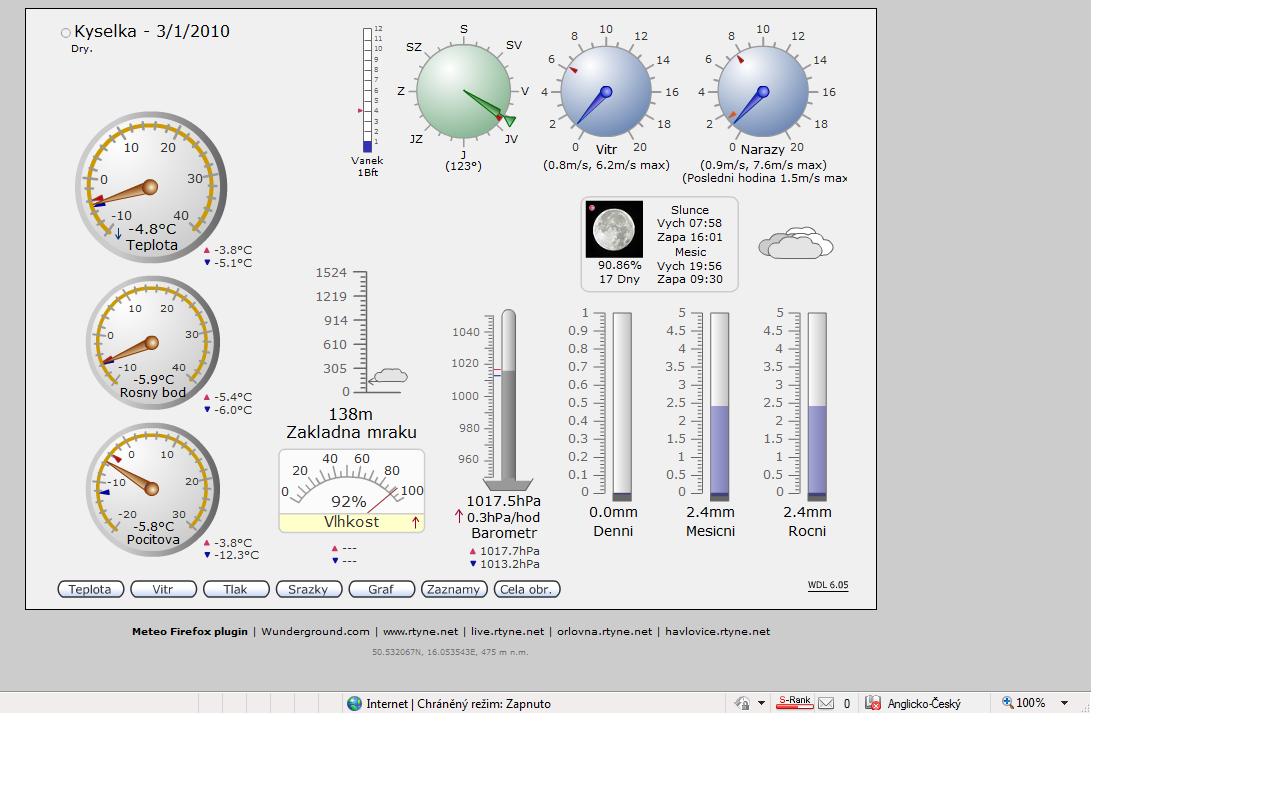This screenshot has width=1280, height=800.
Task: Follow the live.rtyne.net link
Action: point(507,631)
